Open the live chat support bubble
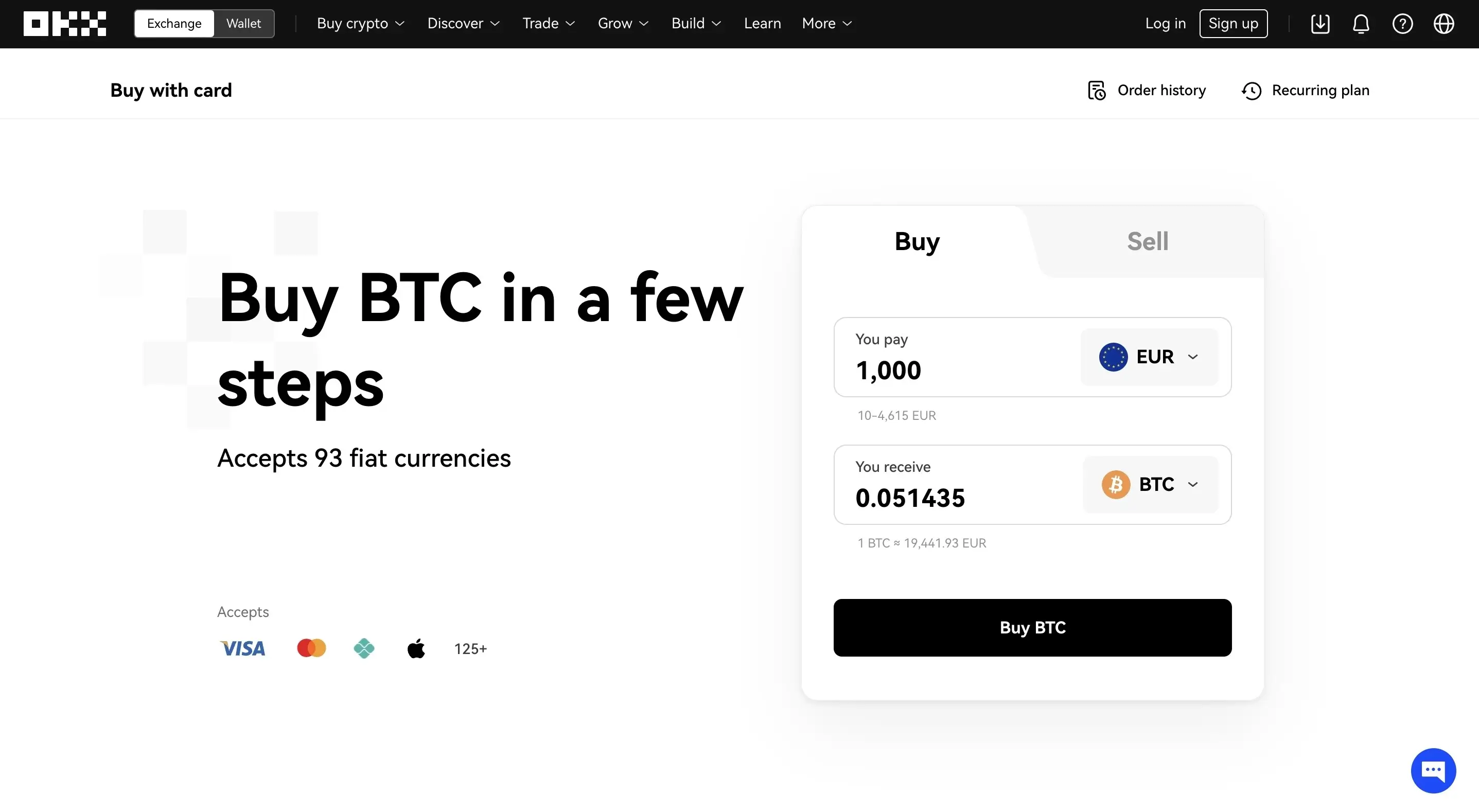This screenshot has height=812, width=1479. [x=1433, y=770]
